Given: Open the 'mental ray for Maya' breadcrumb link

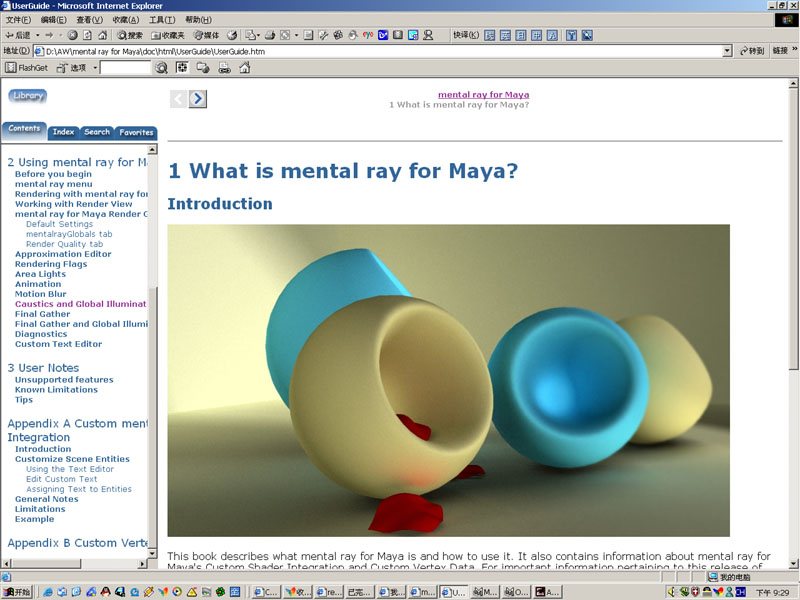Looking at the screenshot, I should [x=483, y=94].
